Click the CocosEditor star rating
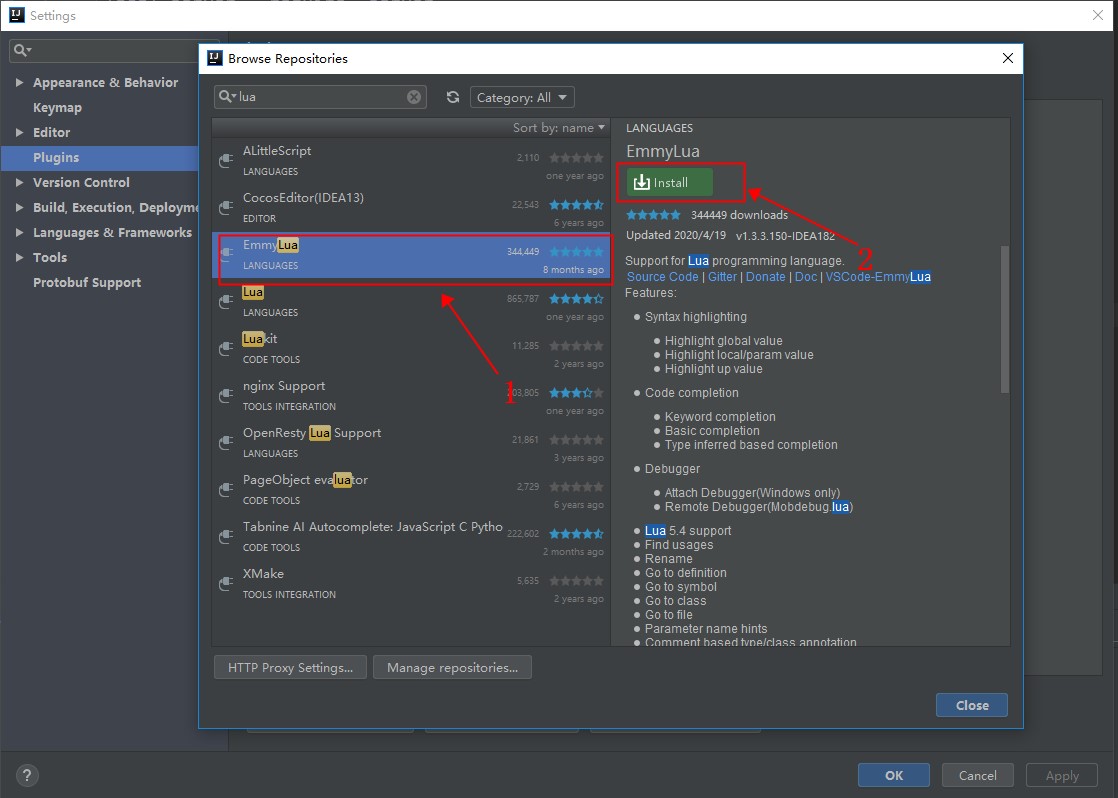1118x798 pixels. pyautogui.click(x=576, y=205)
